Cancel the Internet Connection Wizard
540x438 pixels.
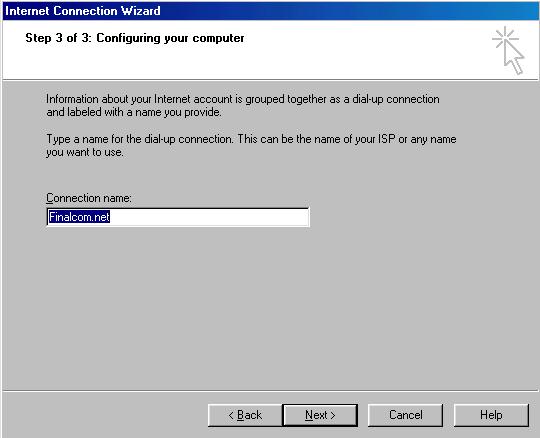(405, 415)
